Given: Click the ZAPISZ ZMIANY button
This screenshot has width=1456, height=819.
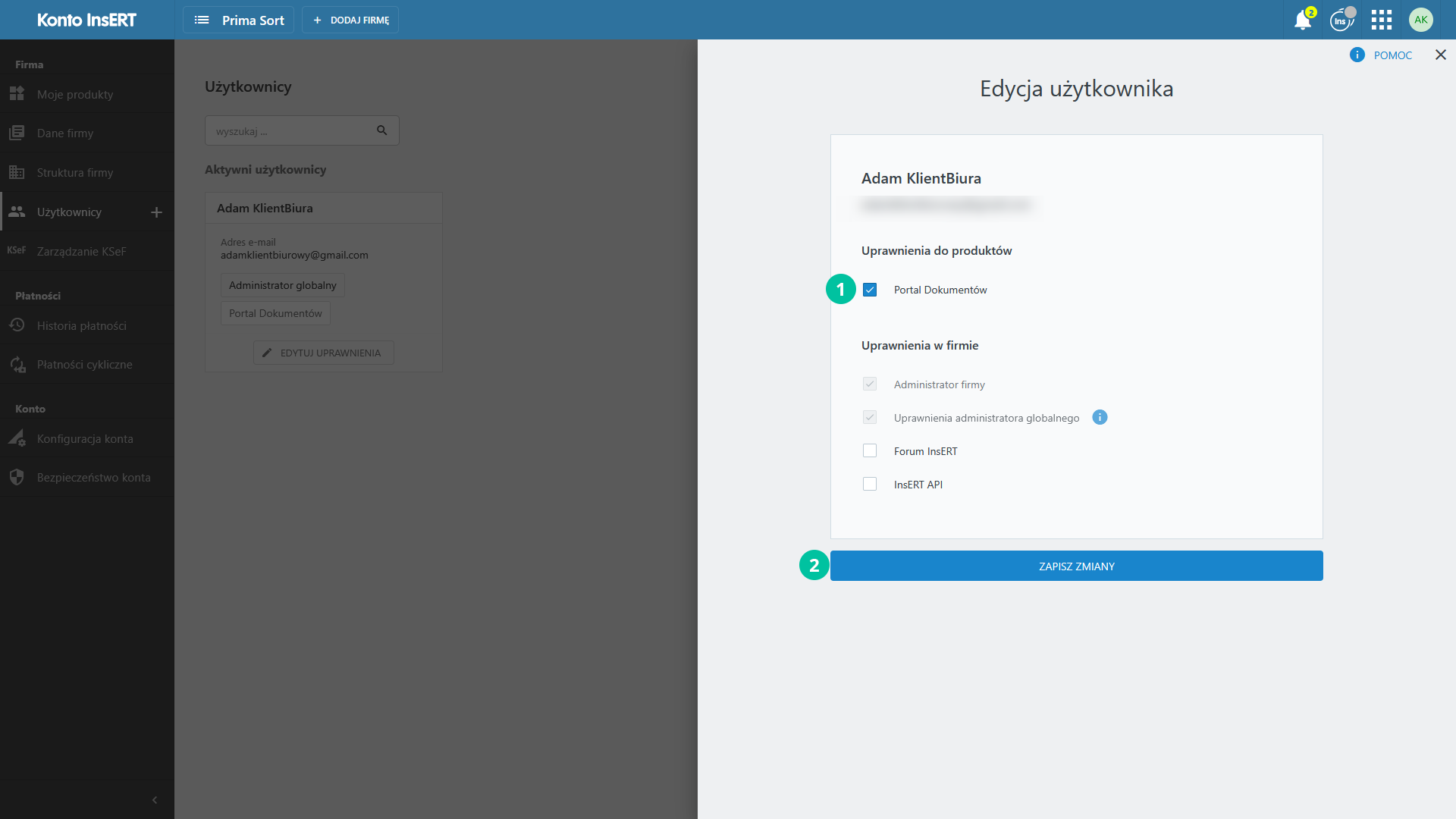Looking at the screenshot, I should (1076, 566).
